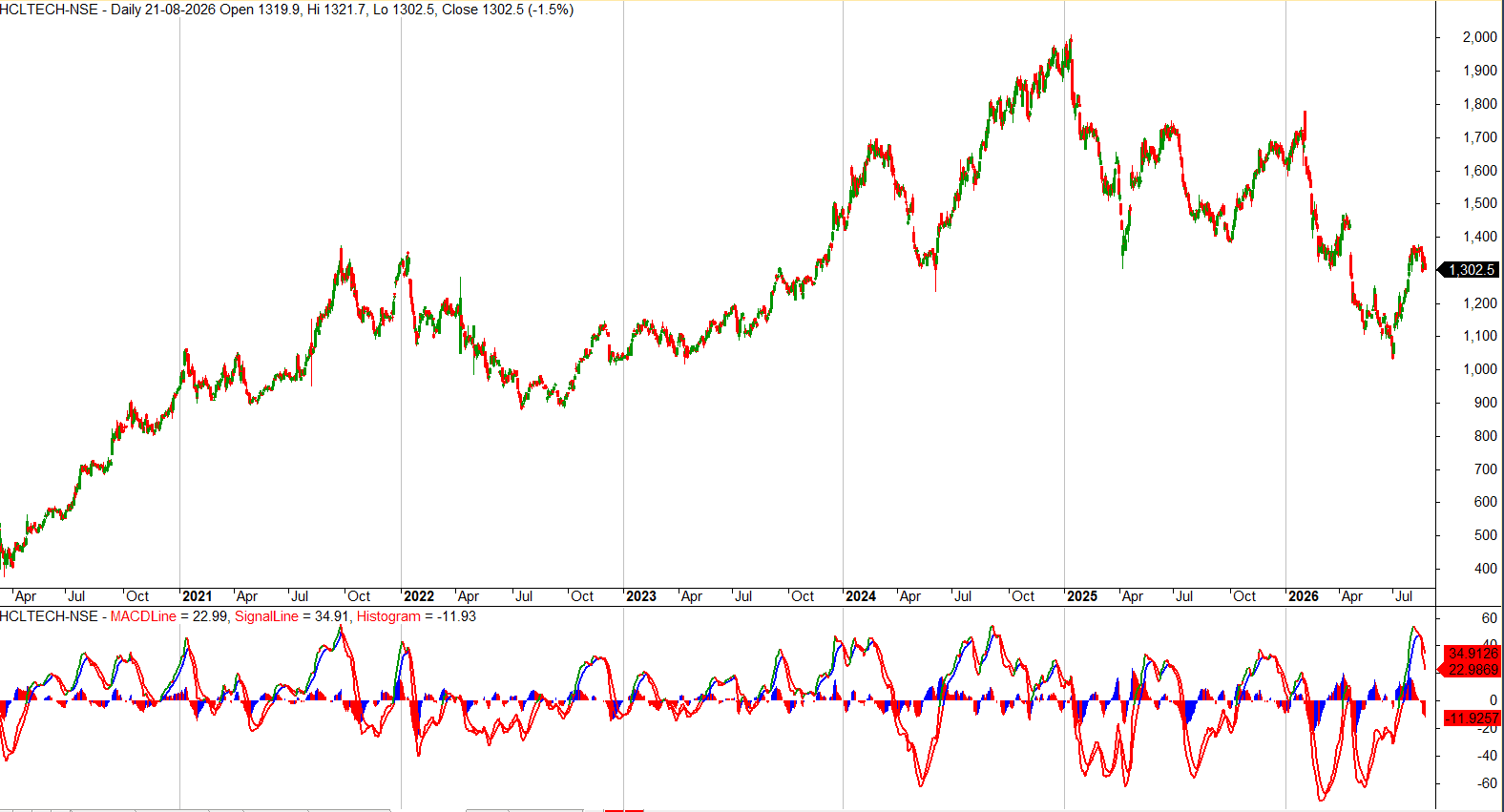Click the -60 label on the MACD axis

point(1487,783)
